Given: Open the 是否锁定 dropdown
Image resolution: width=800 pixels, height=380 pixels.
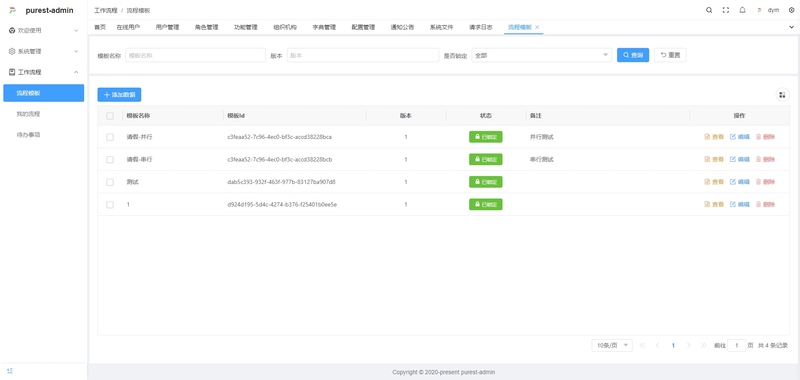Looking at the screenshot, I should pyautogui.click(x=541, y=55).
